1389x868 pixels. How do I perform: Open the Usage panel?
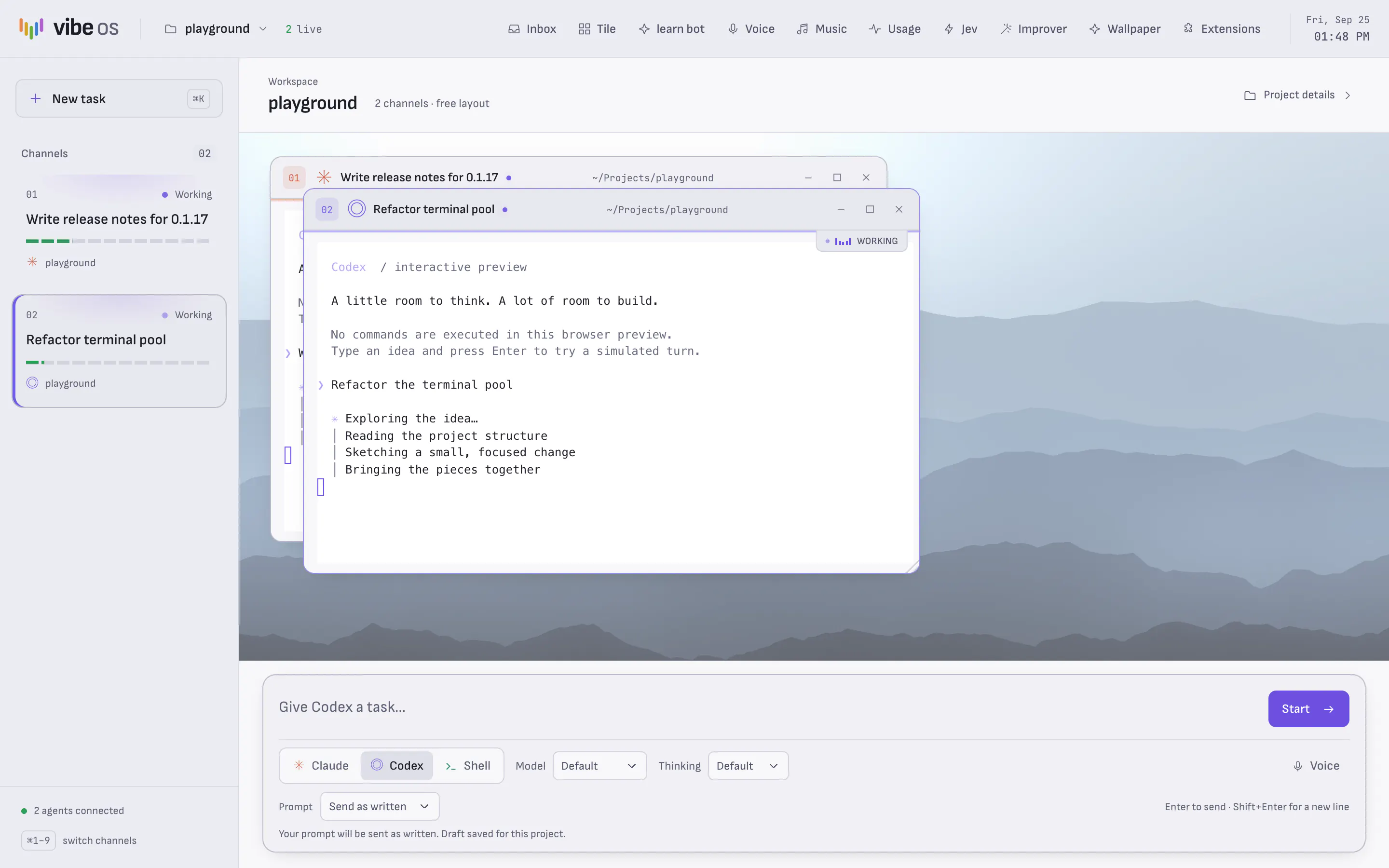click(895, 29)
